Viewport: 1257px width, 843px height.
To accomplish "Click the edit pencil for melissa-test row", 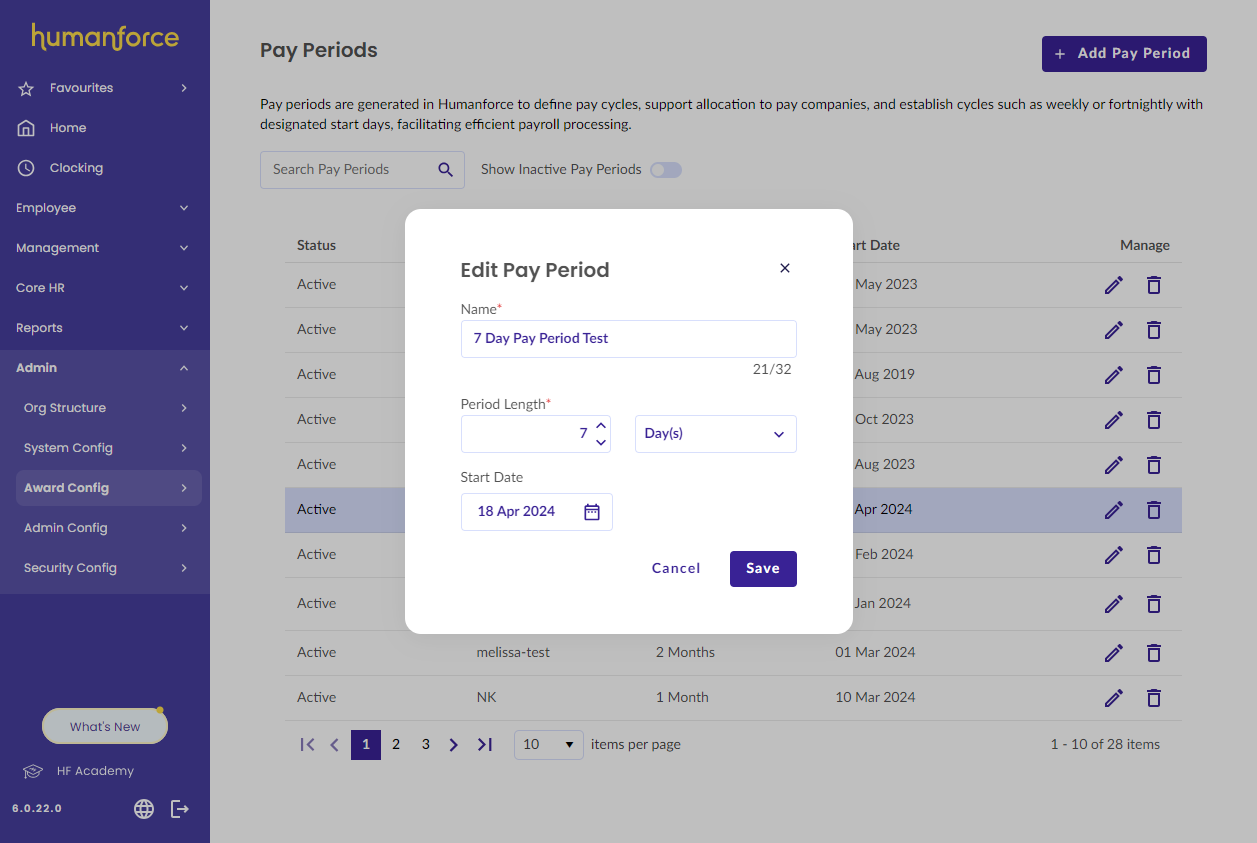I will 1113,653.
